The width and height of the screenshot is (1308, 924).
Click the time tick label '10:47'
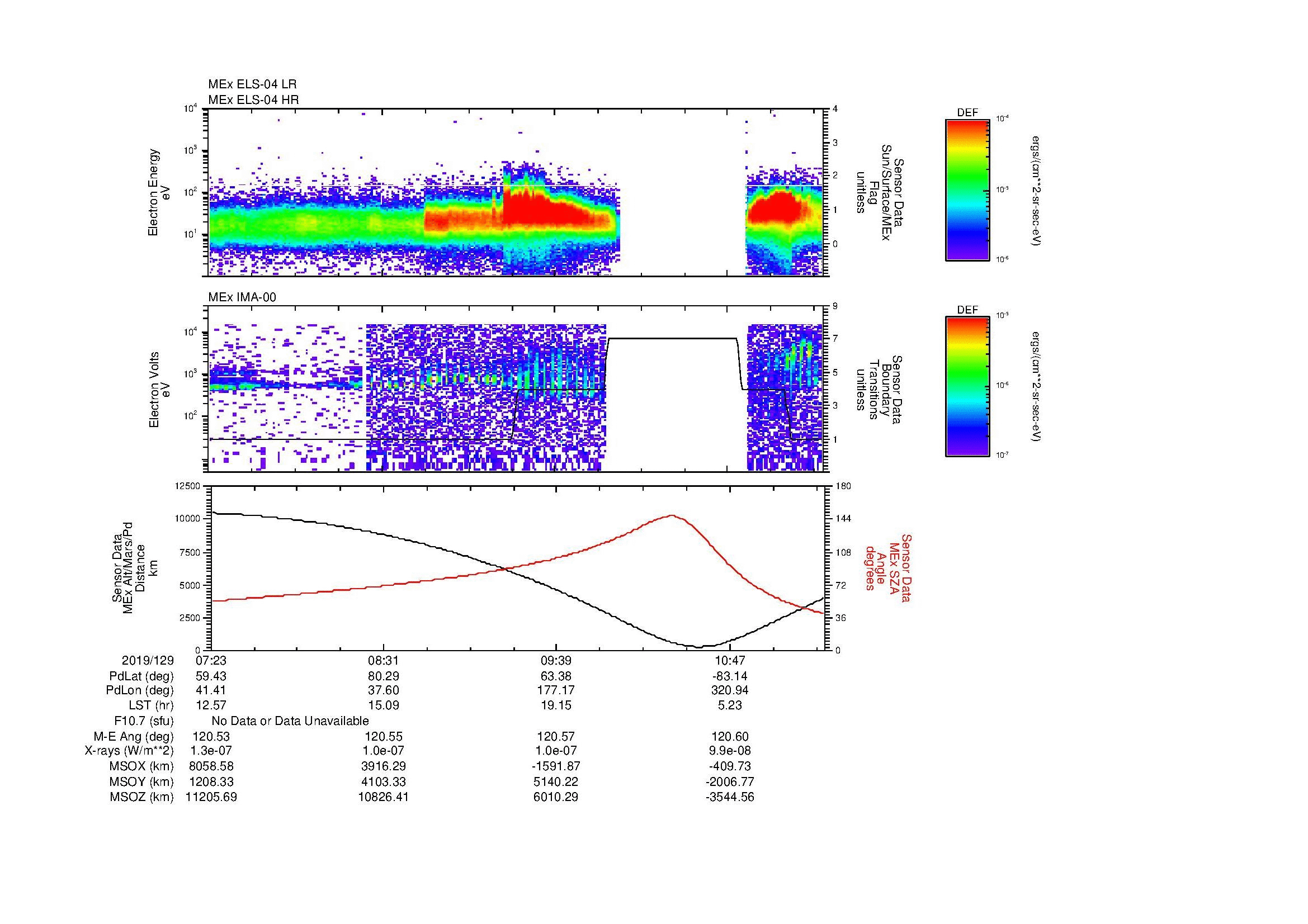point(730,661)
